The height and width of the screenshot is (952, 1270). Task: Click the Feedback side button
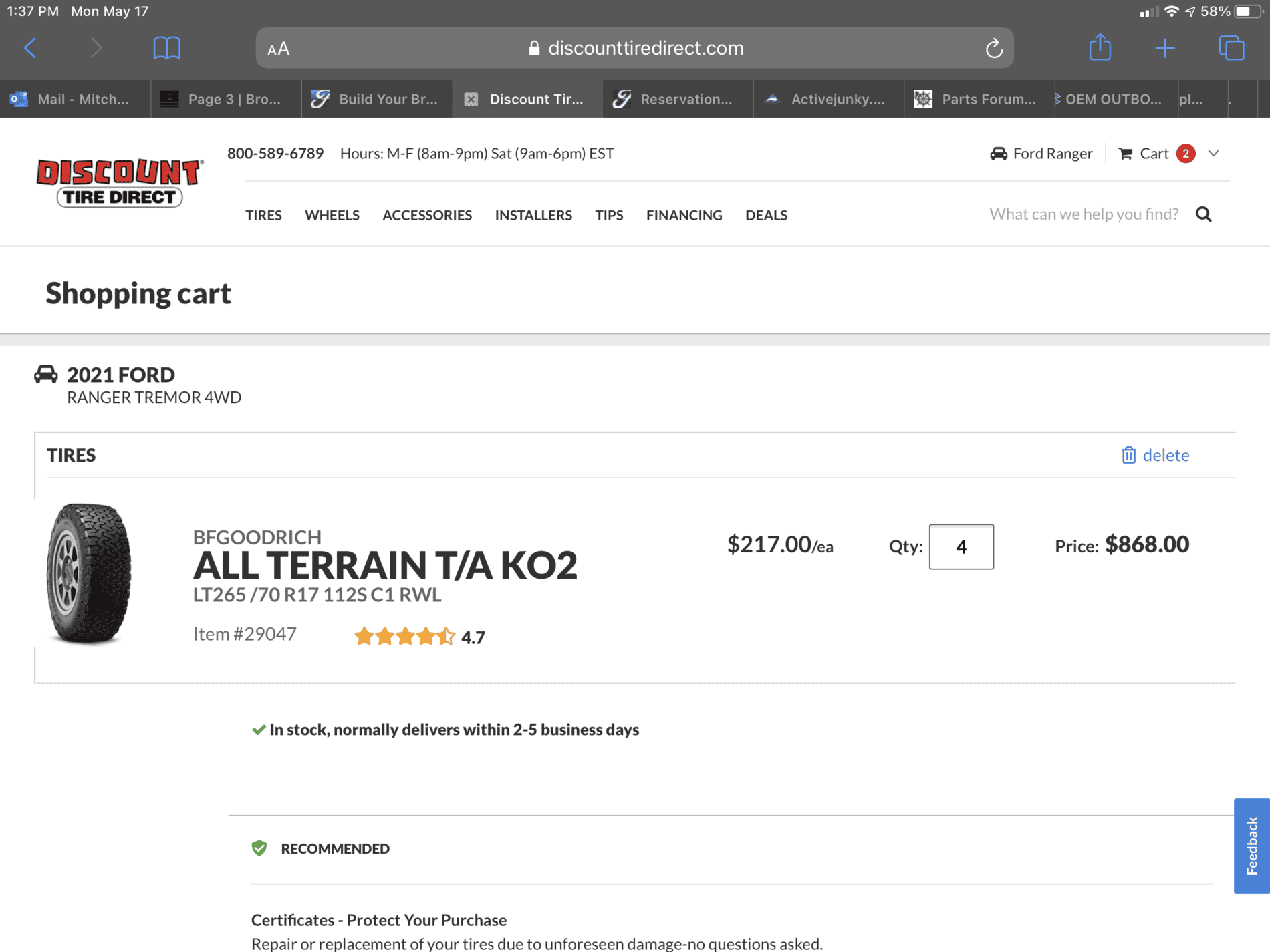tap(1252, 846)
